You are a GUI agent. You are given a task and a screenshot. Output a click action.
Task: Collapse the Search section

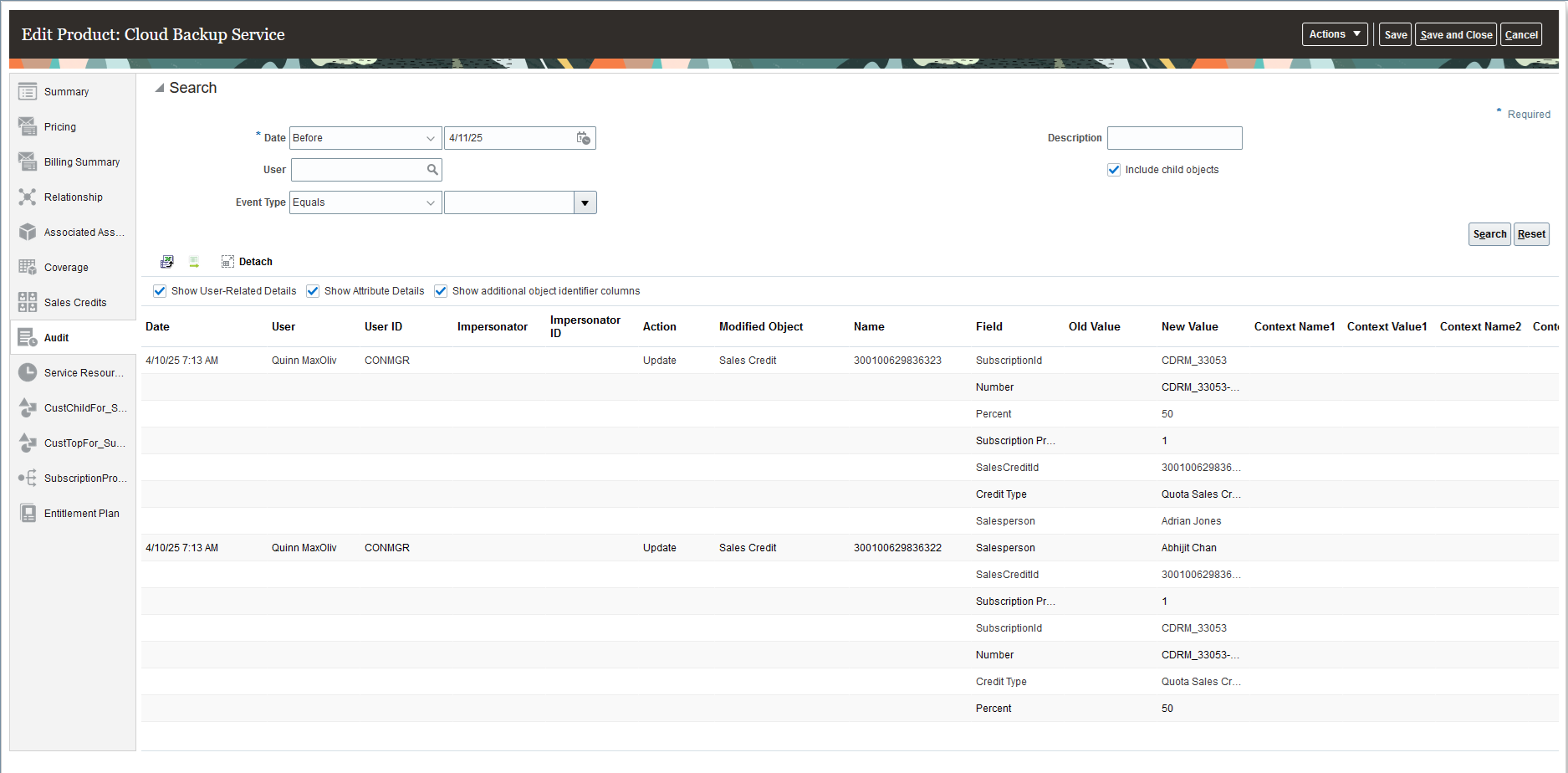[160, 88]
